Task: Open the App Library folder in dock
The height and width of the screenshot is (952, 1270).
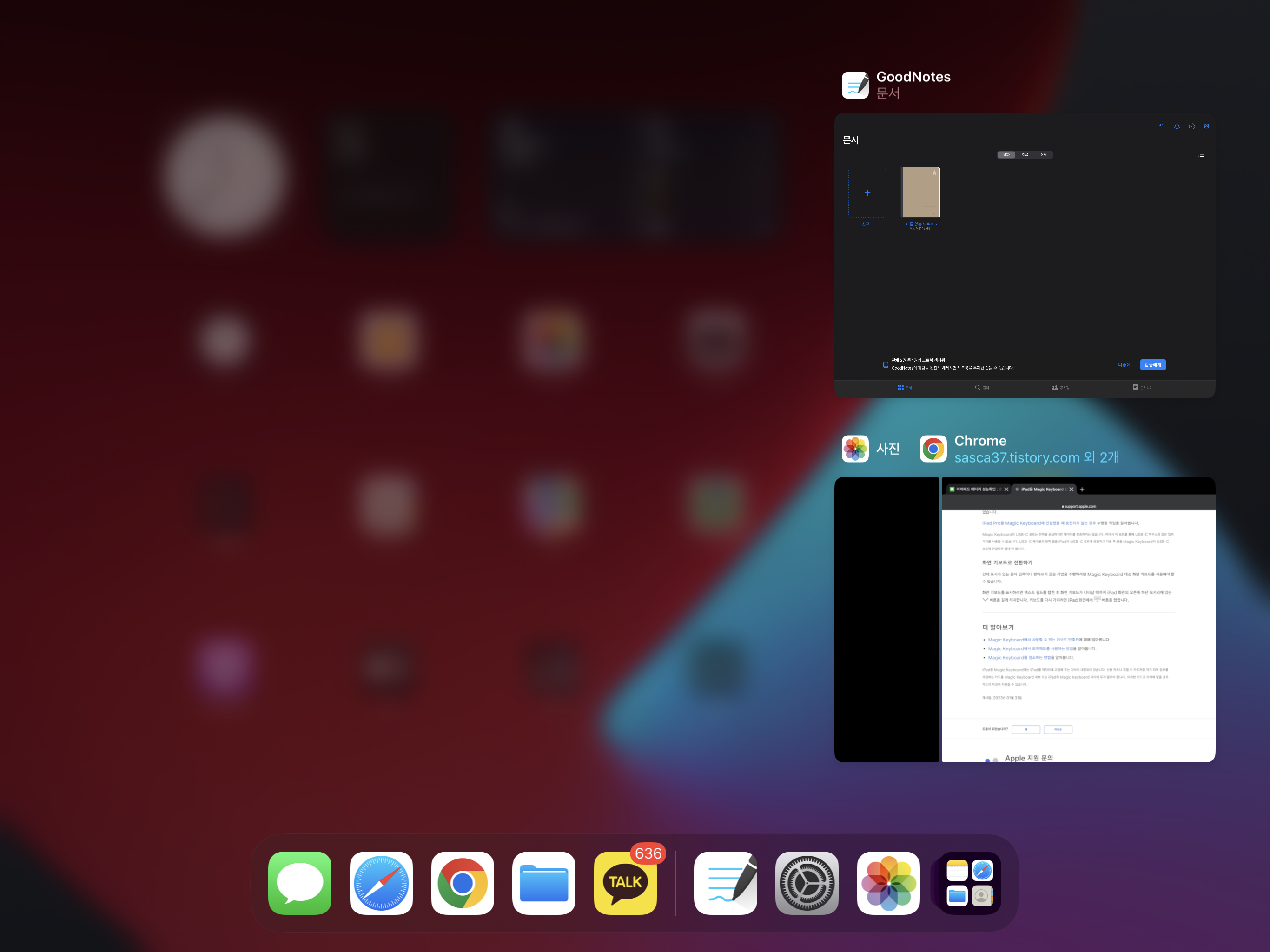Action: click(x=969, y=883)
